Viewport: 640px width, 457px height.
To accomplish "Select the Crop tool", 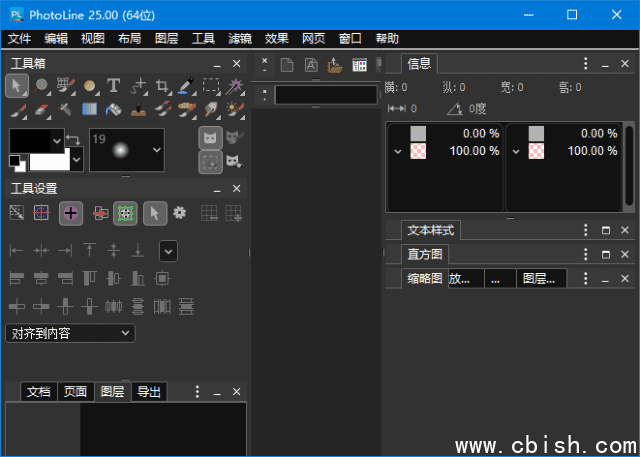I will click(162, 86).
